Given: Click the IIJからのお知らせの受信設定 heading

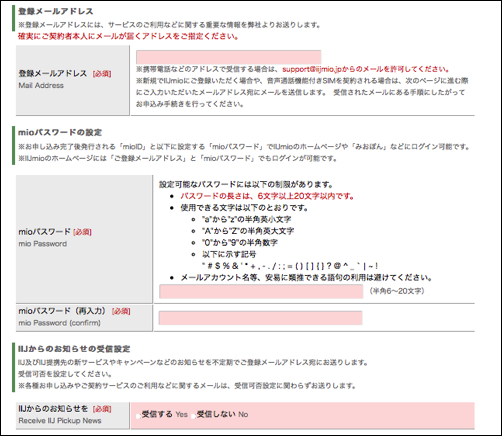Looking at the screenshot, I should (x=74, y=349).
